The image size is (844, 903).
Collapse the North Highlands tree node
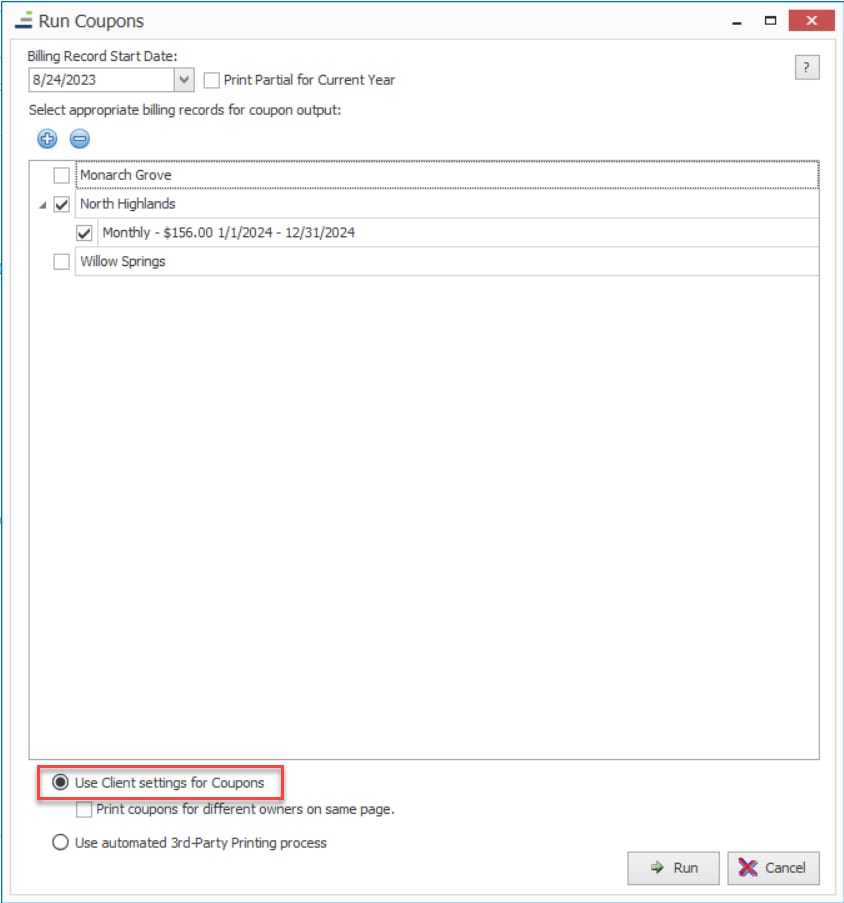pyautogui.click(x=43, y=205)
